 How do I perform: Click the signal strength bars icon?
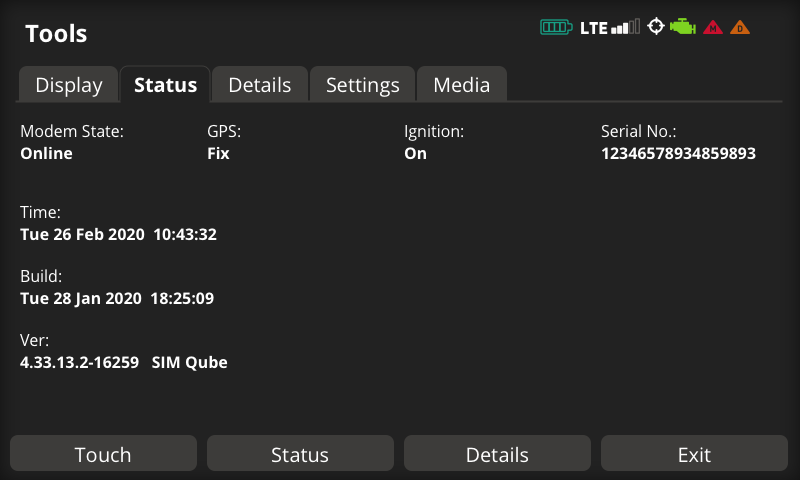626,27
